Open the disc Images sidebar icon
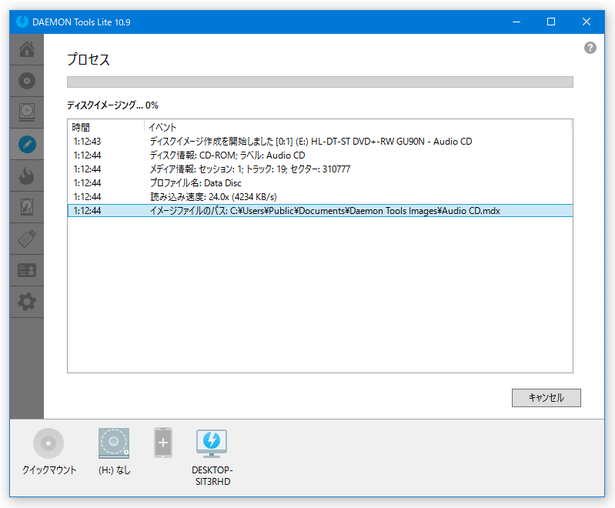 tap(27, 81)
